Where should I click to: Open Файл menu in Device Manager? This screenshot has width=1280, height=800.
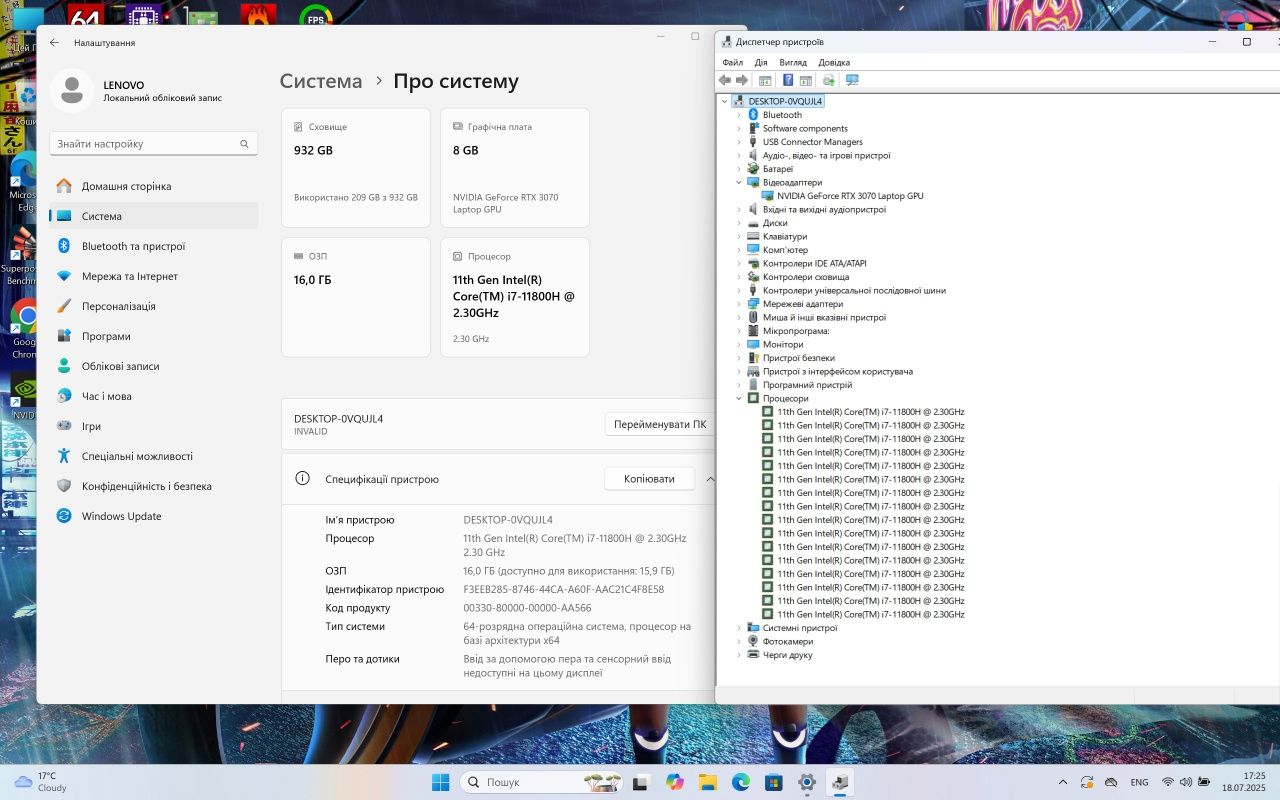pyautogui.click(x=732, y=62)
